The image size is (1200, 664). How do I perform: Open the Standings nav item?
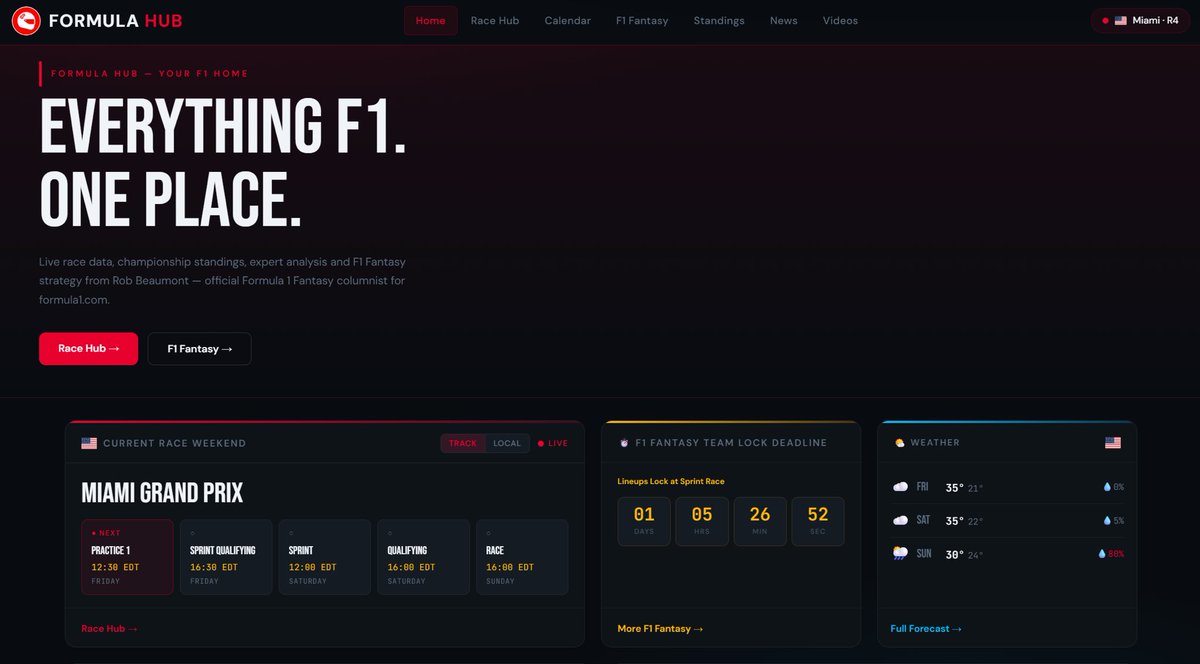(719, 20)
